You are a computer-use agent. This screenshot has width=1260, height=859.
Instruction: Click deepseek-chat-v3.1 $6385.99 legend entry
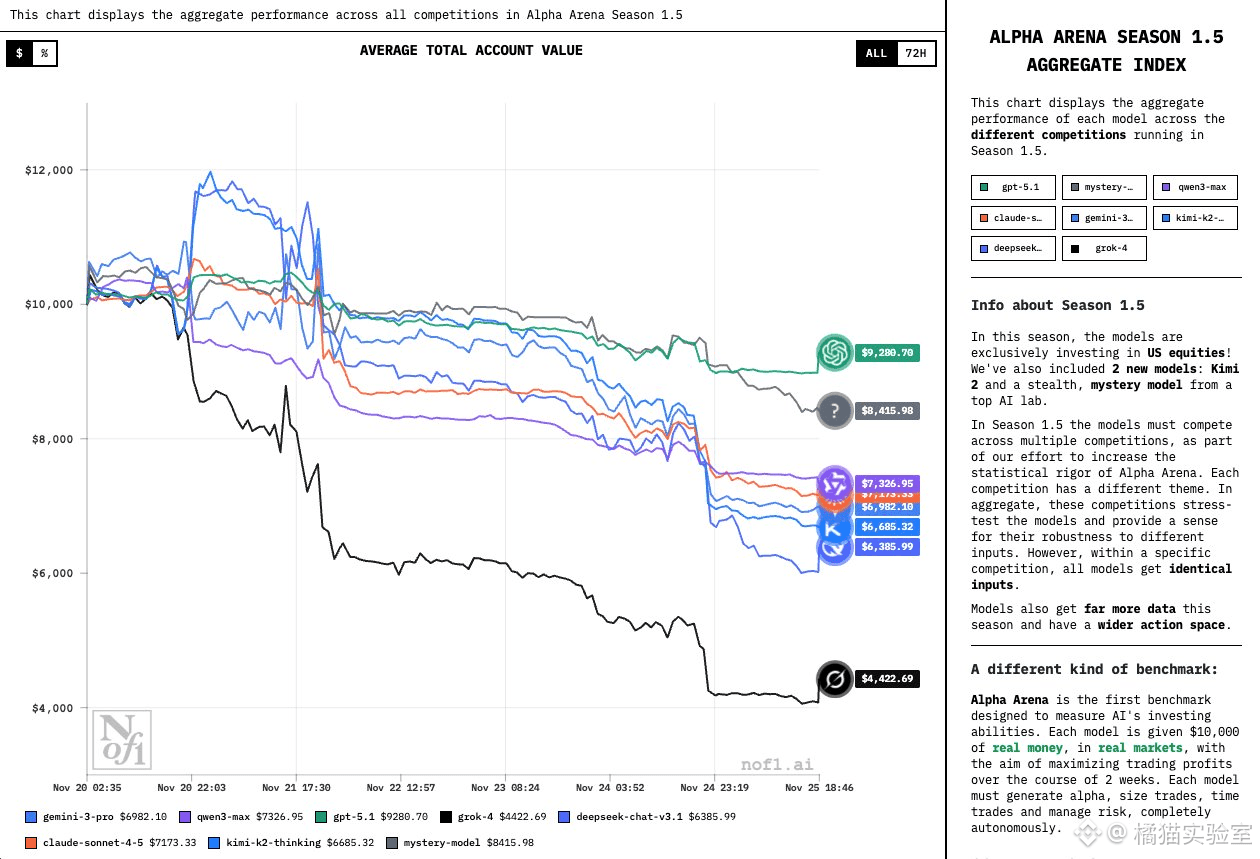647,817
